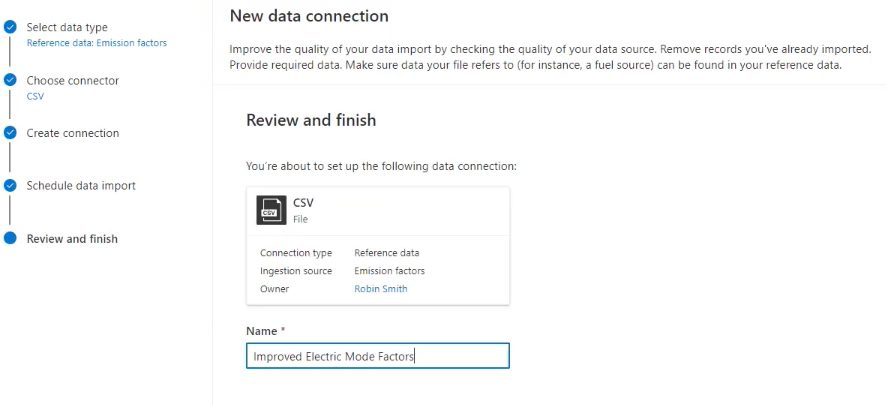Click the CSV sublabel under Choose connector
The image size is (886, 405).
click(x=35, y=97)
